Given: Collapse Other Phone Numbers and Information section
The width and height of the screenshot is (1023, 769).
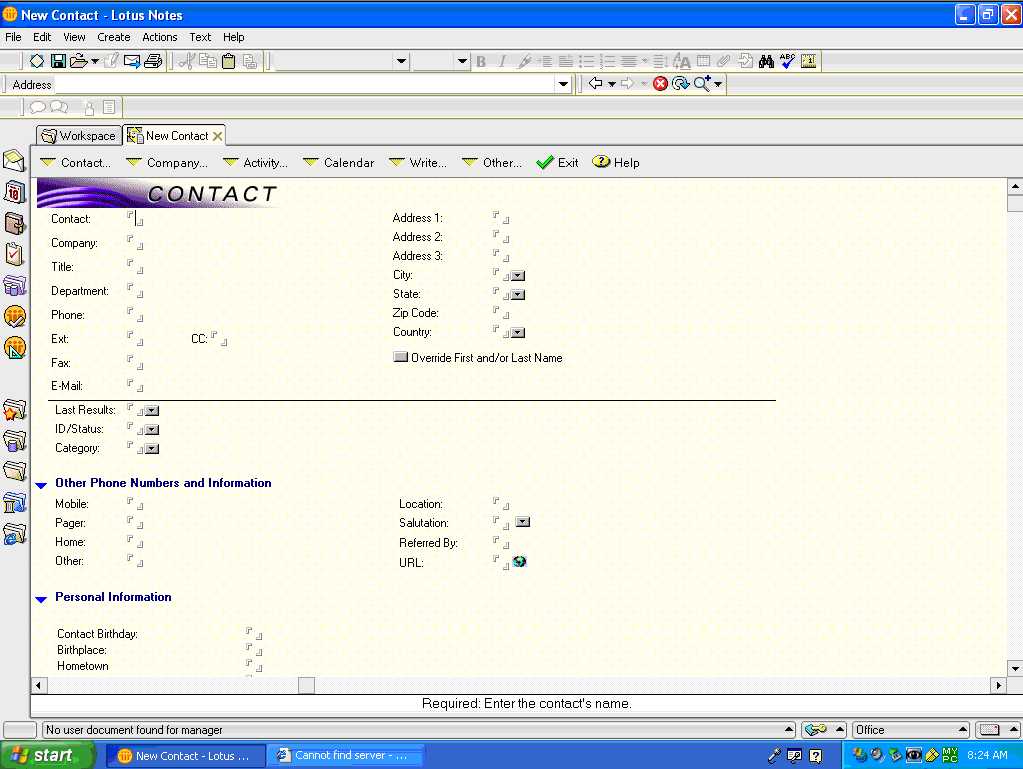Looking at the screenshot, I should pos(41,485).
